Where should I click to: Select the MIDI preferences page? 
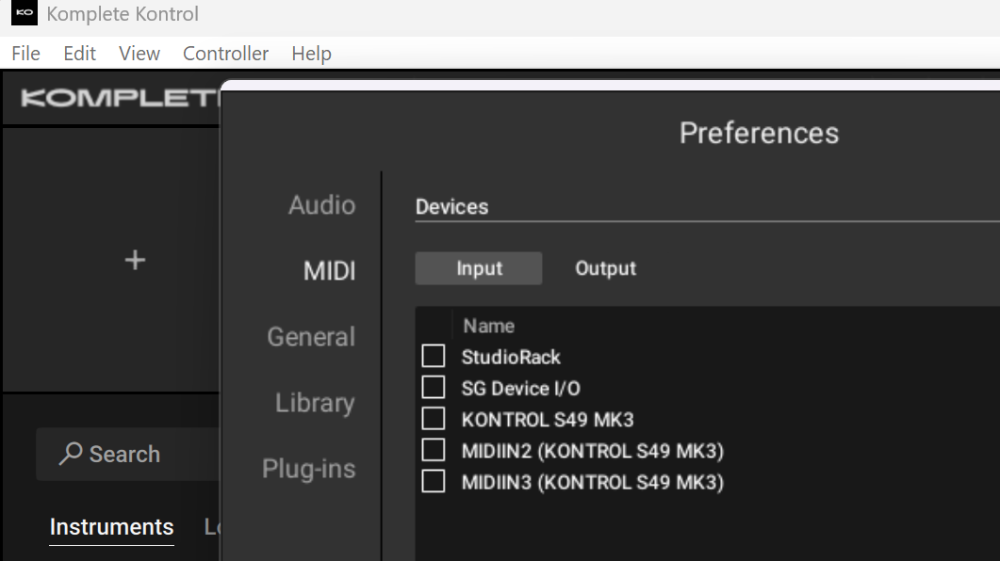click(329, 271)
